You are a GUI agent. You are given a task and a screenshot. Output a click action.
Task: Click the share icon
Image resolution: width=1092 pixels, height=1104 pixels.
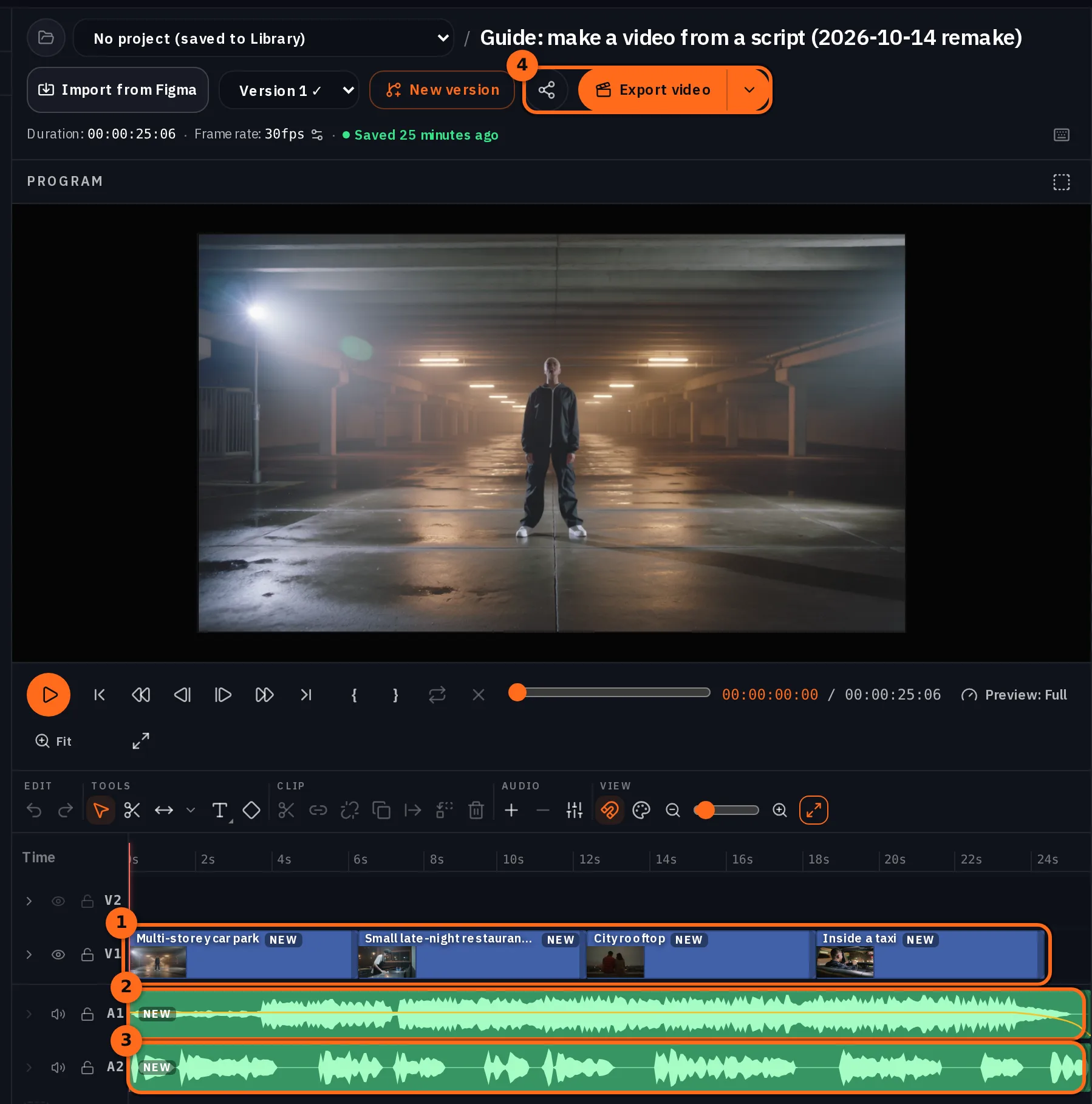click(x=547, y=90)
